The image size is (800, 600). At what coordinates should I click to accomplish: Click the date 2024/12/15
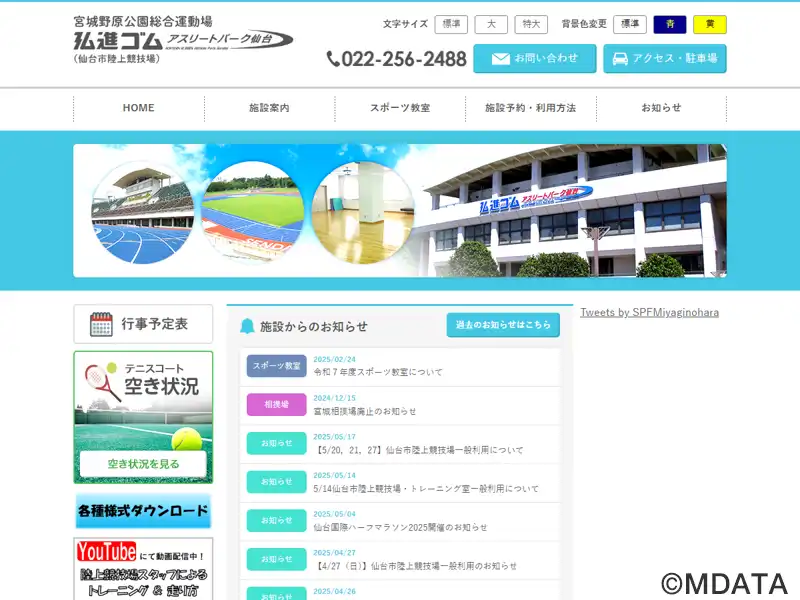click(335, 398)
